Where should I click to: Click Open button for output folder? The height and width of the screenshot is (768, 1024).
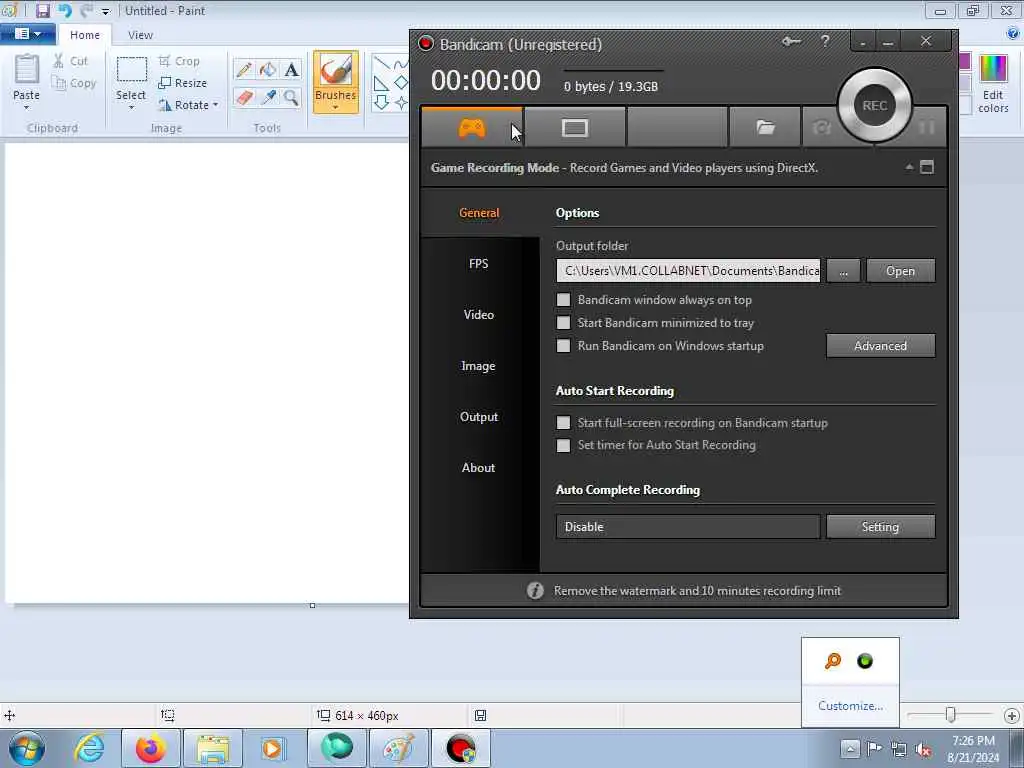(901, 271)
